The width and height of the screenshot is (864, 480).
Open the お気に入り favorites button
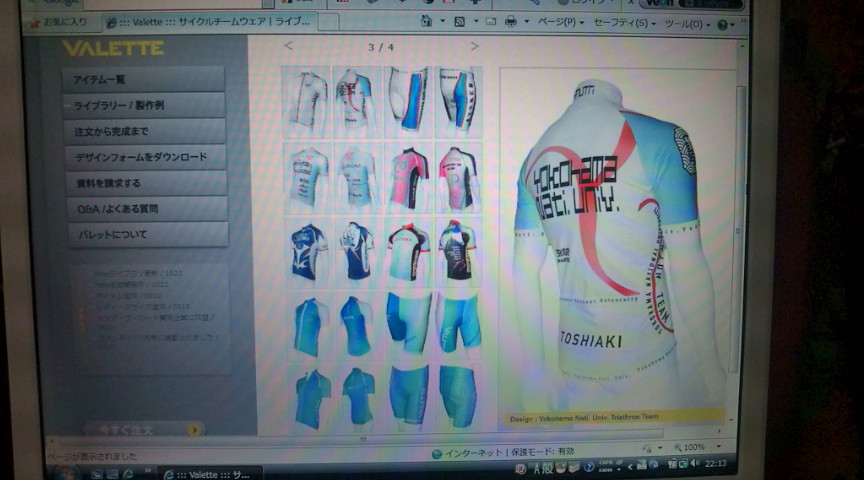click(x=58, y=23)
